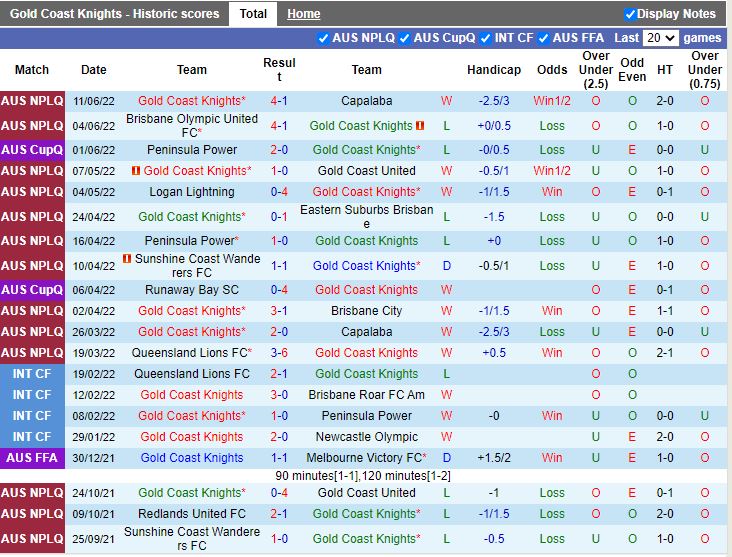Toggle the AUS FFA filter checkbox

(x=545, y=38)
